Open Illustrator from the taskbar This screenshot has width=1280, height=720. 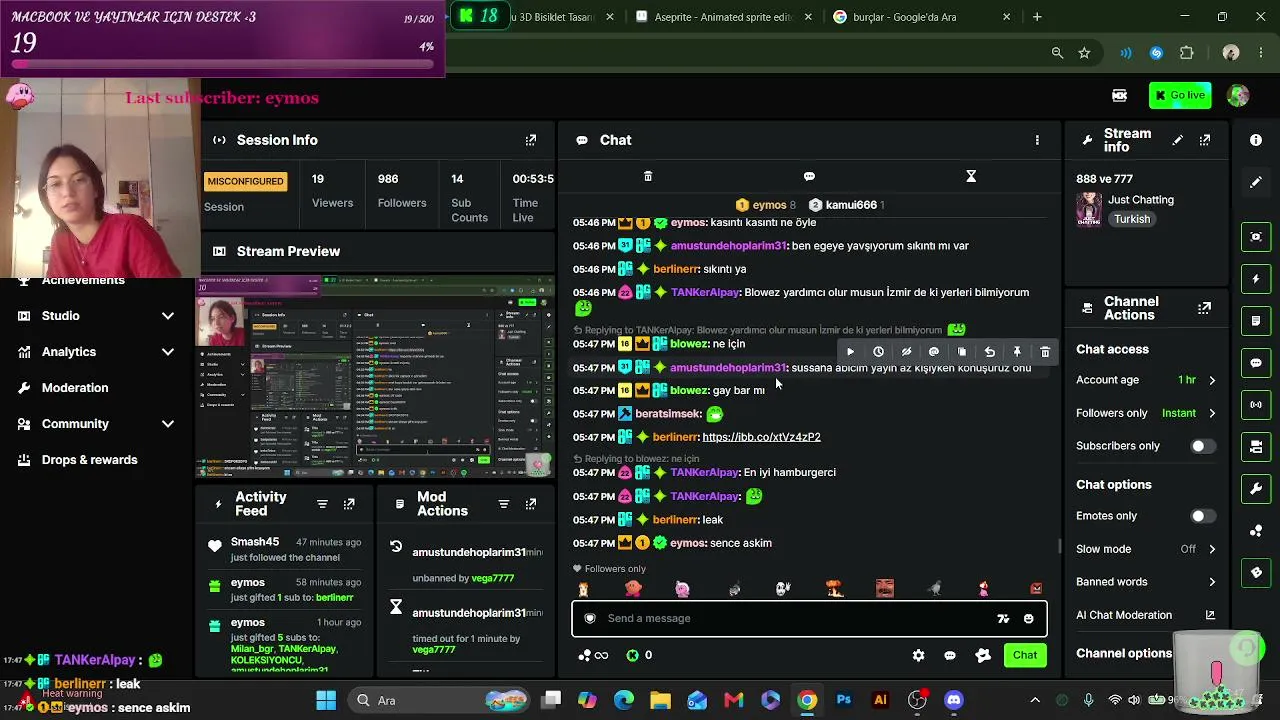pyautogui.click(x=880, y=701)
